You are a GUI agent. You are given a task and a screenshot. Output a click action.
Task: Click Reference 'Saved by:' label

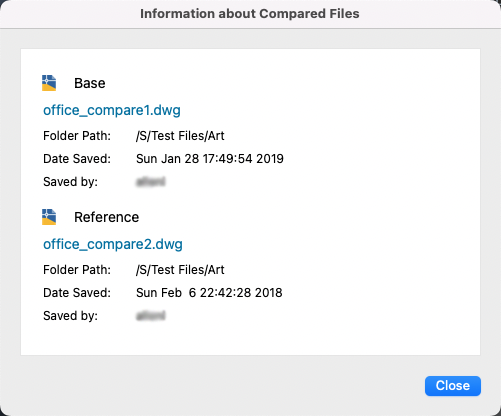click(70, 316)
